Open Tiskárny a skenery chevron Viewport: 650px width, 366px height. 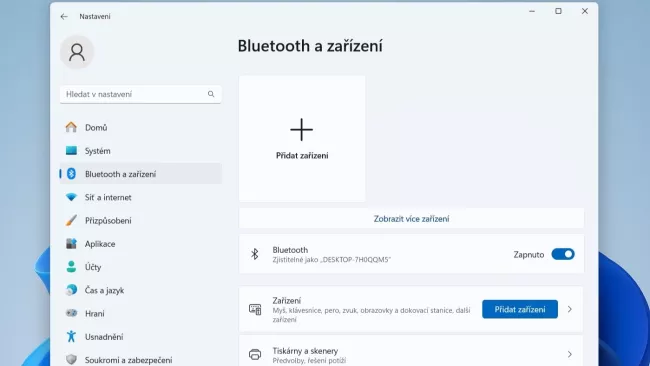click(x=570, y=354)
